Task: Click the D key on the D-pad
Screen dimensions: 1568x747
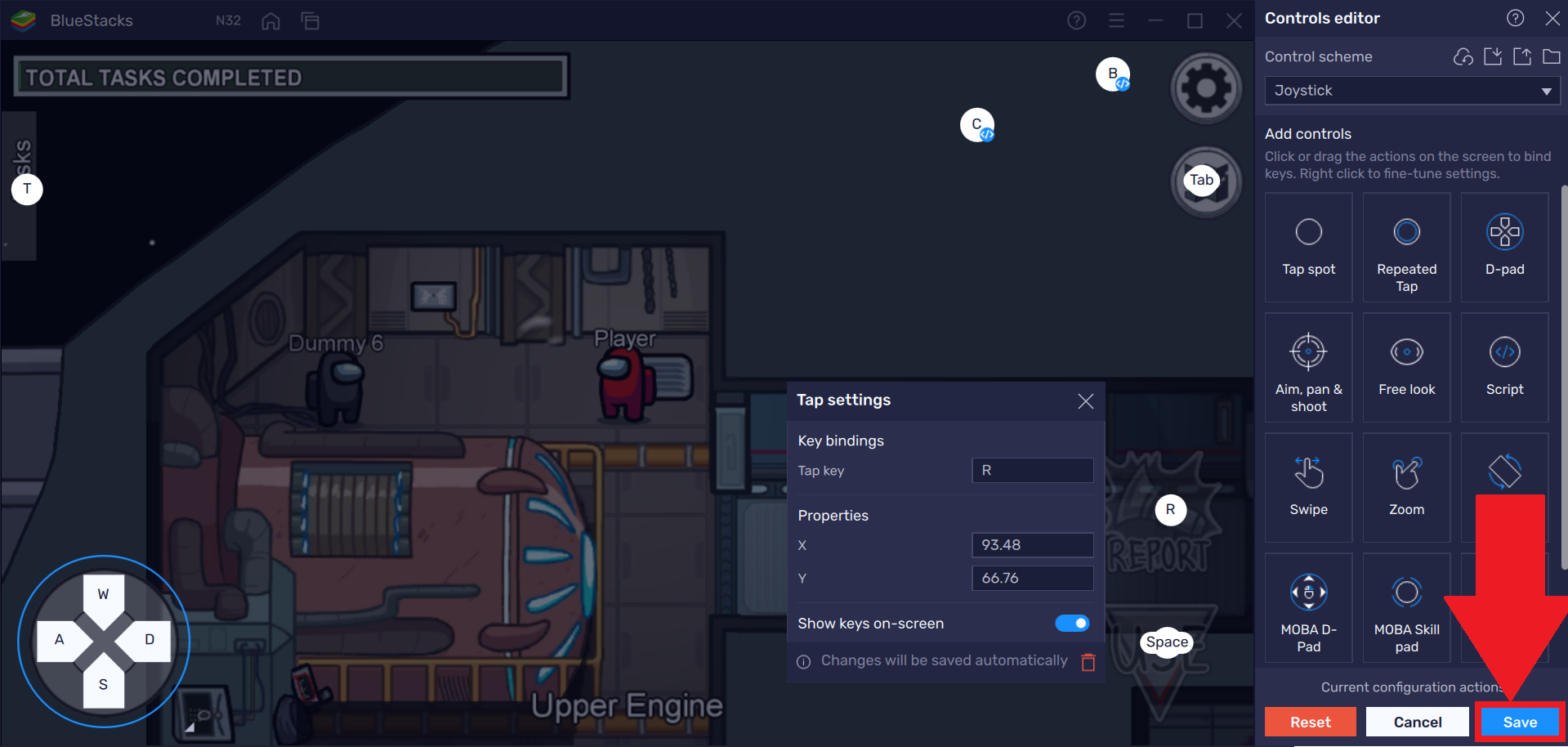Action: pos(150,640)
